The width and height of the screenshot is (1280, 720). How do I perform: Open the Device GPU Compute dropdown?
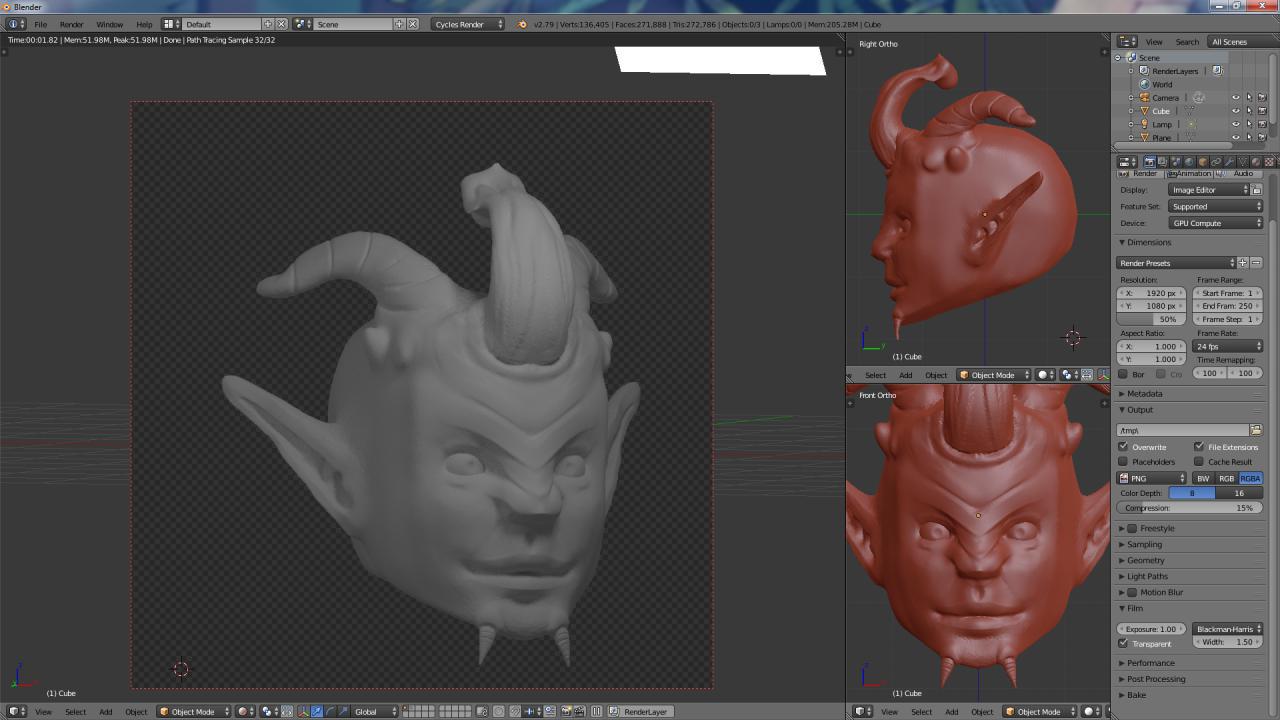coord(1216,223)
